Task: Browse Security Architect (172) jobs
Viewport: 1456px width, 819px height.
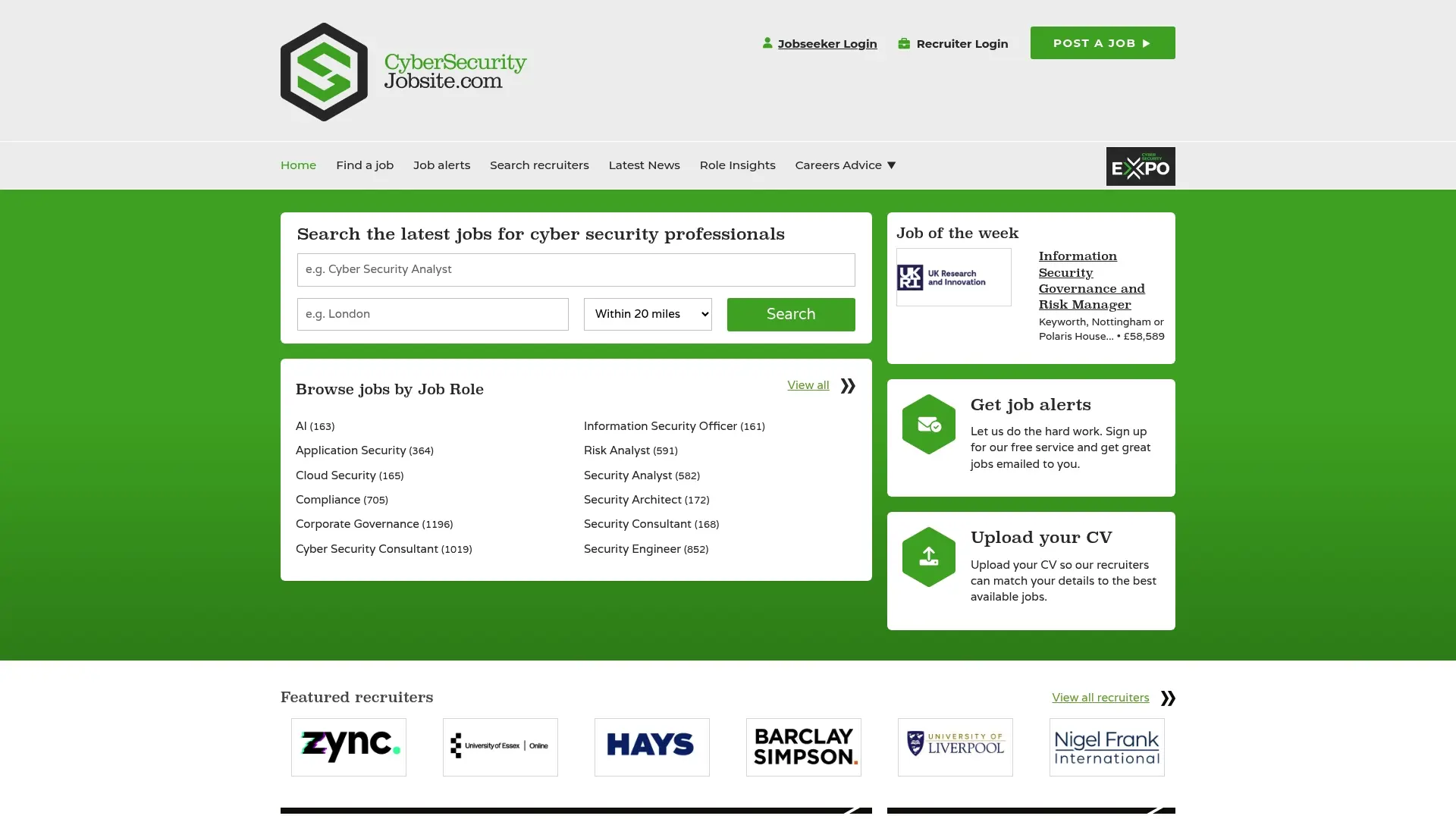Action: 647,500
